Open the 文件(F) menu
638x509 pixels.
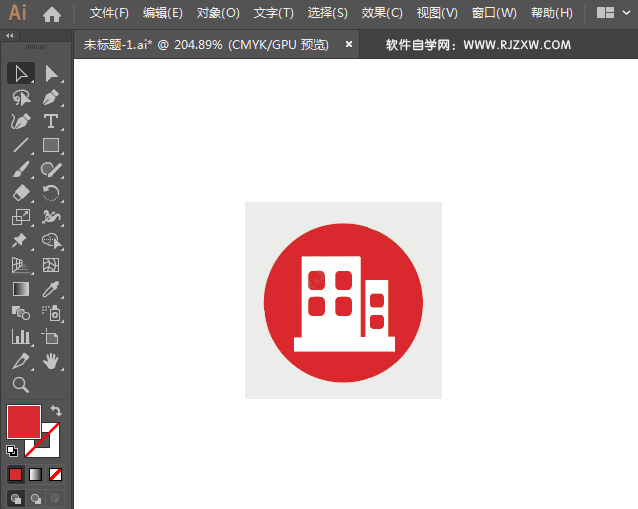coord(109,13)
